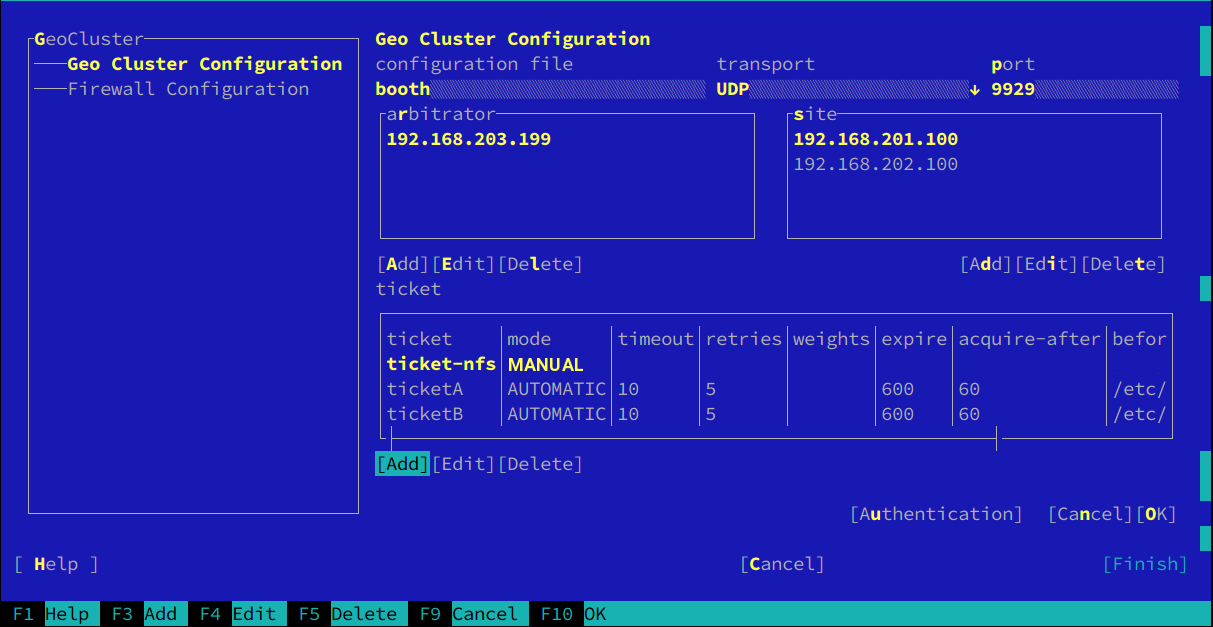Select the ticketB table row
Viewport: 1213px width, 627px height.
(427, 414)
